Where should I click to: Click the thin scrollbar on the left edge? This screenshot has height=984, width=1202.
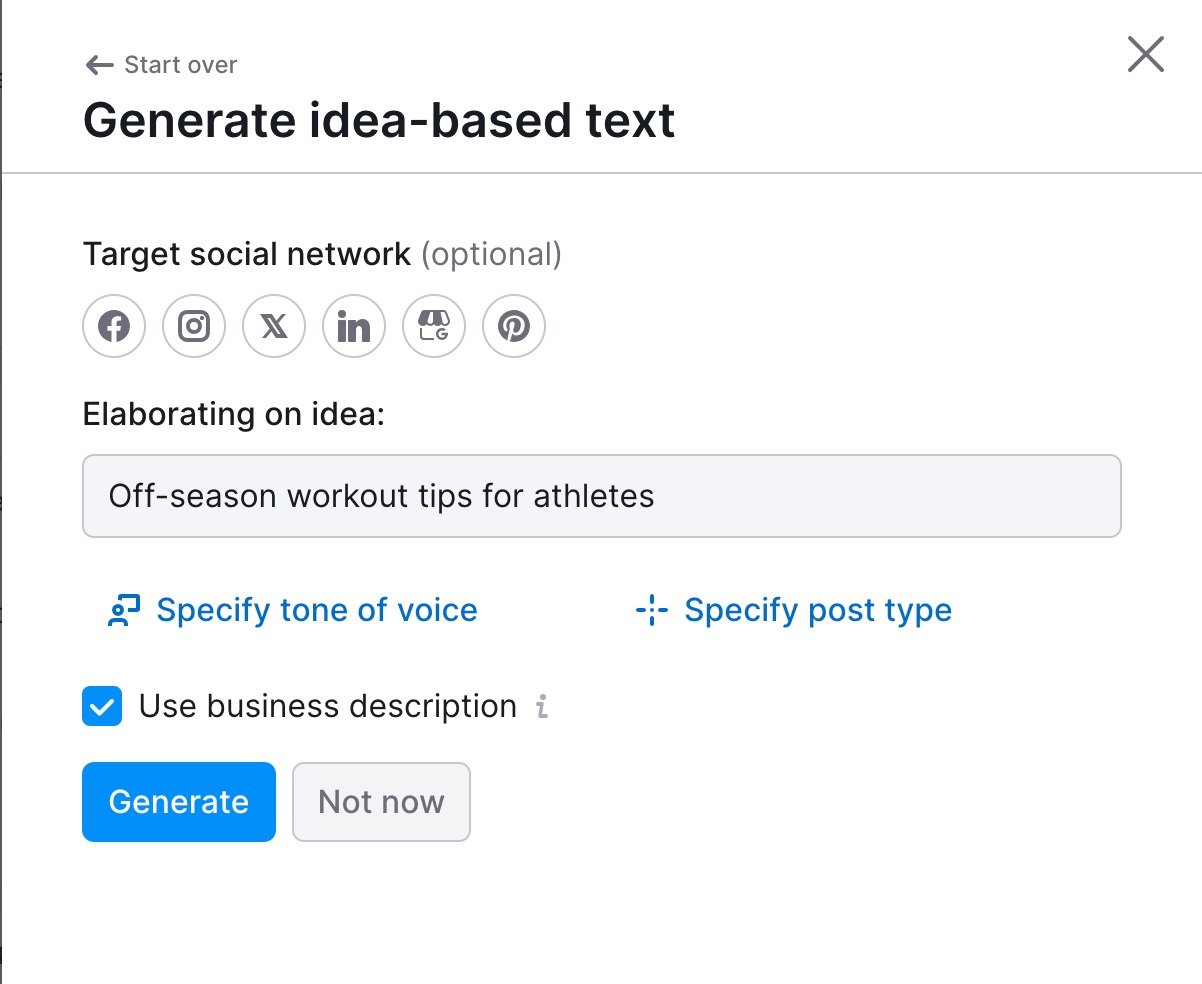coord(4,492)
